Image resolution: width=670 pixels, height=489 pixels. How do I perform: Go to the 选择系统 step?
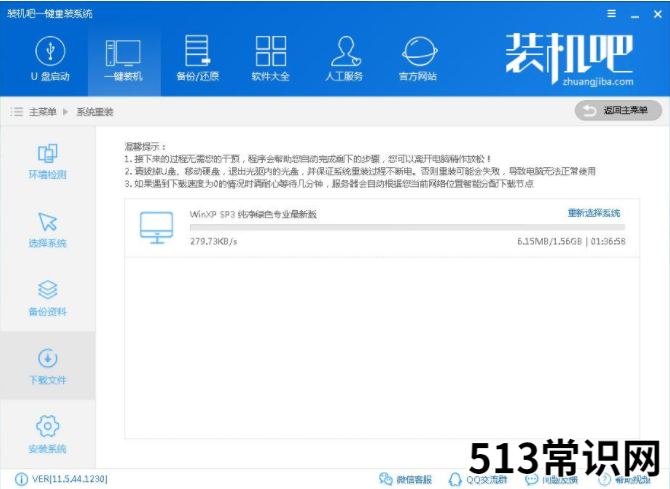pyautogui.click(x=47, y=230)
